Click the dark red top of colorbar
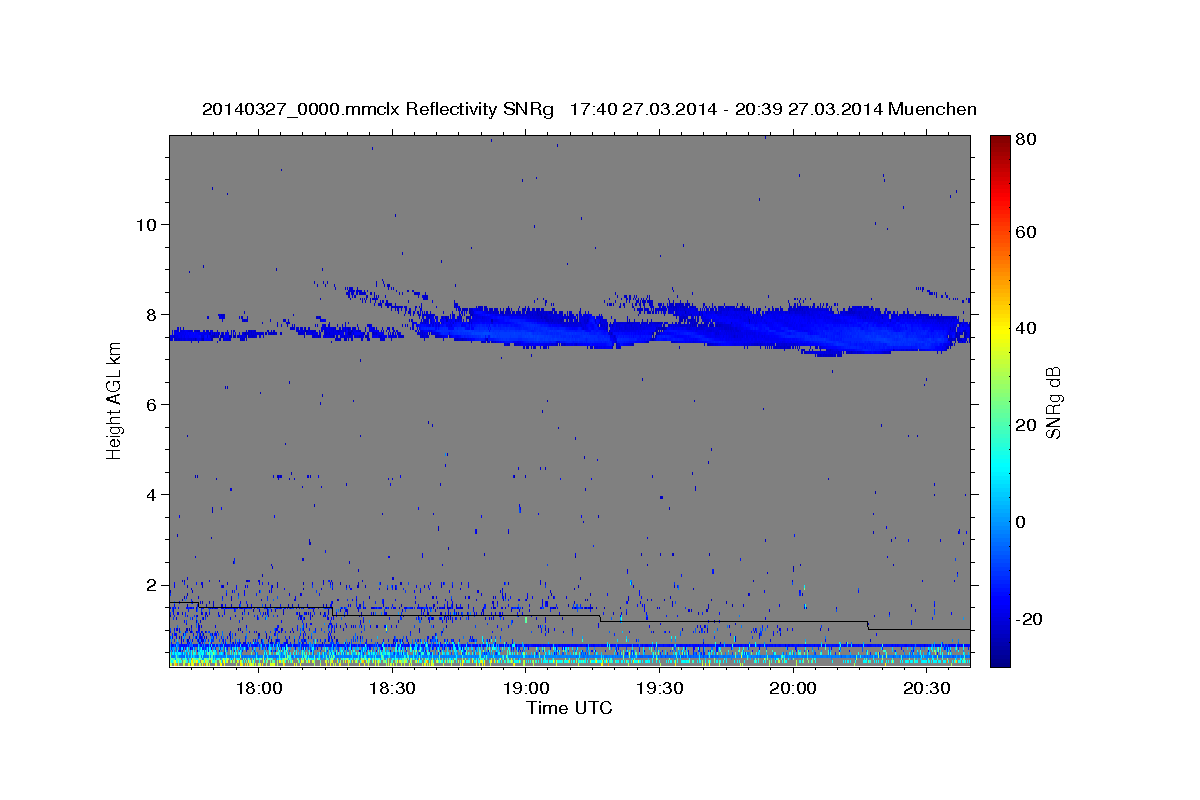 999,142
